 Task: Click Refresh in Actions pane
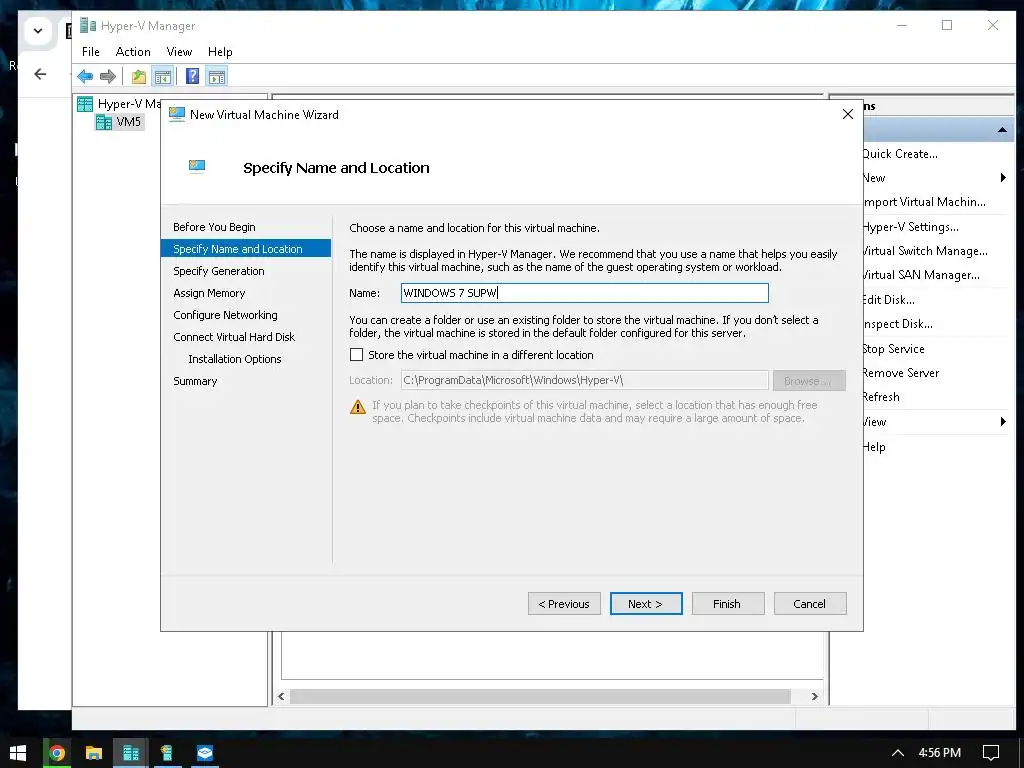881,397
